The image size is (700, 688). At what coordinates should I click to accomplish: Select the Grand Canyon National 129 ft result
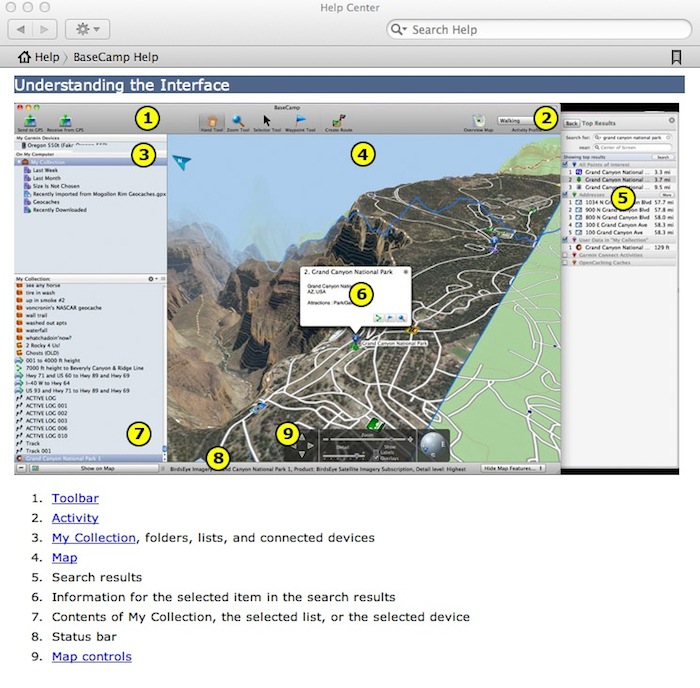pos(619,247)
